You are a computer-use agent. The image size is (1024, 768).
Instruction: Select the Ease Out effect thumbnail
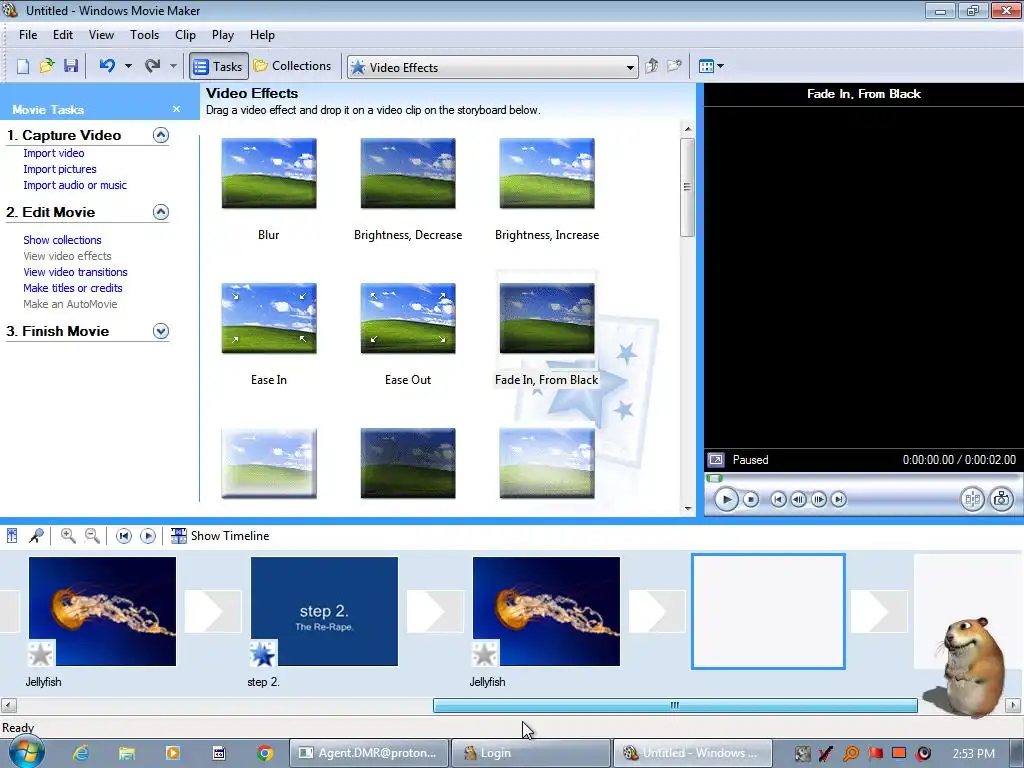coord(408,319)
